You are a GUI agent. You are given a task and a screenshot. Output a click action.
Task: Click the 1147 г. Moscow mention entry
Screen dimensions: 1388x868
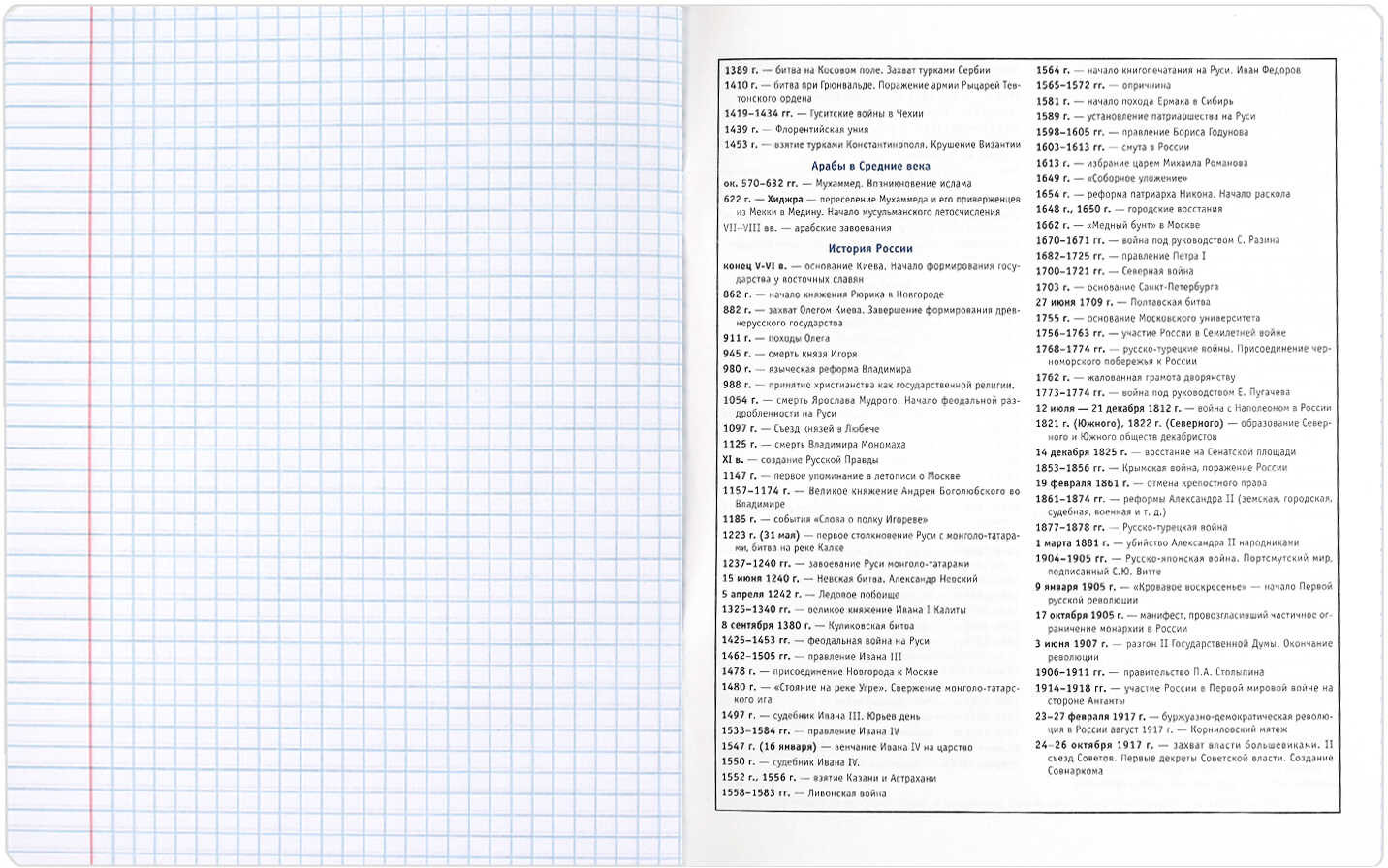point(840,476)
